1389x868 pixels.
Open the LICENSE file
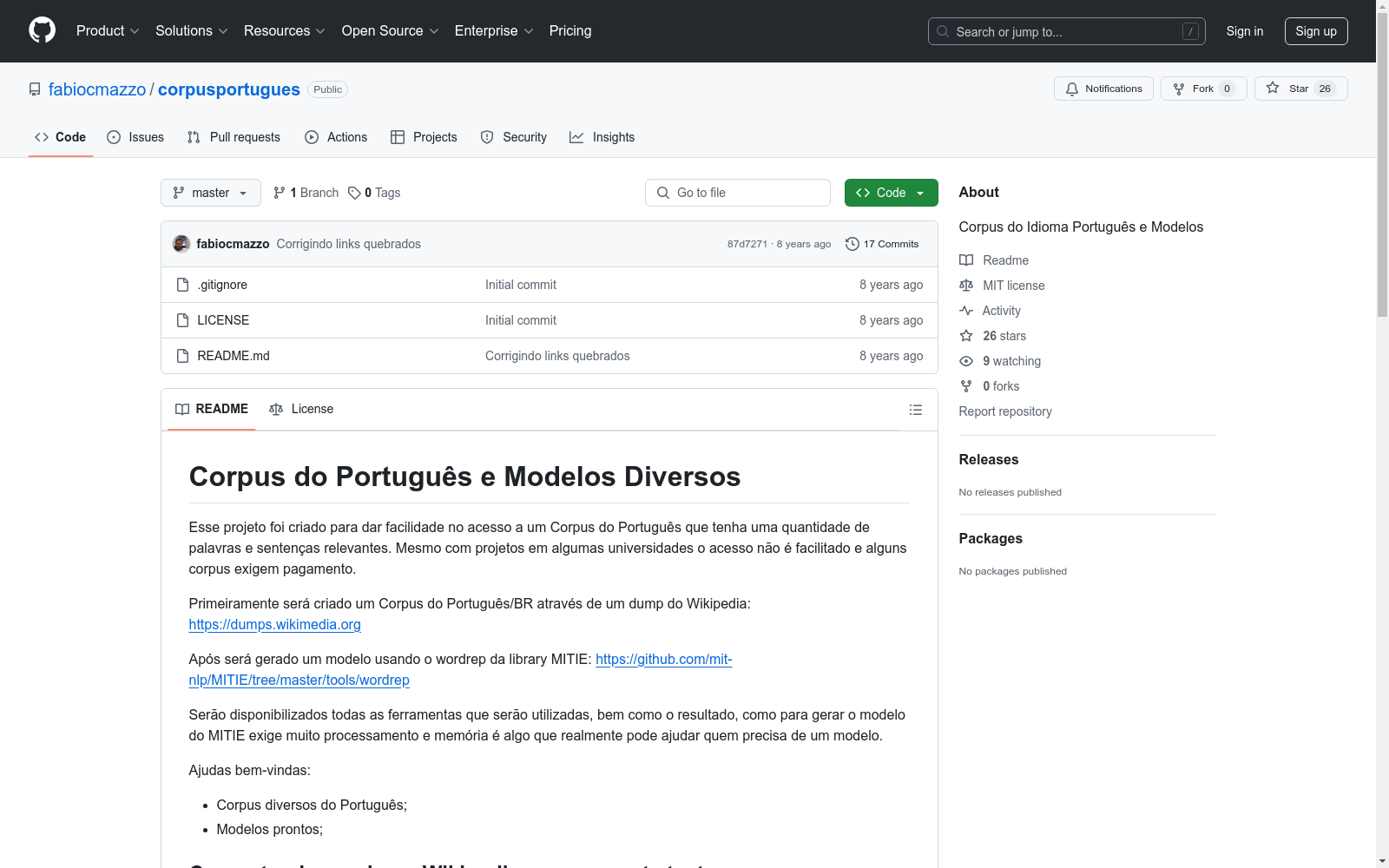pyautogui.click(x=223, y=320)
